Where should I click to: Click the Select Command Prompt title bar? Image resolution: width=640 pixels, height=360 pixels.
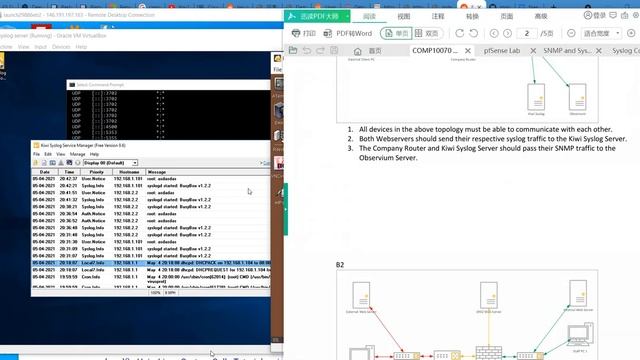coord(168,85)
